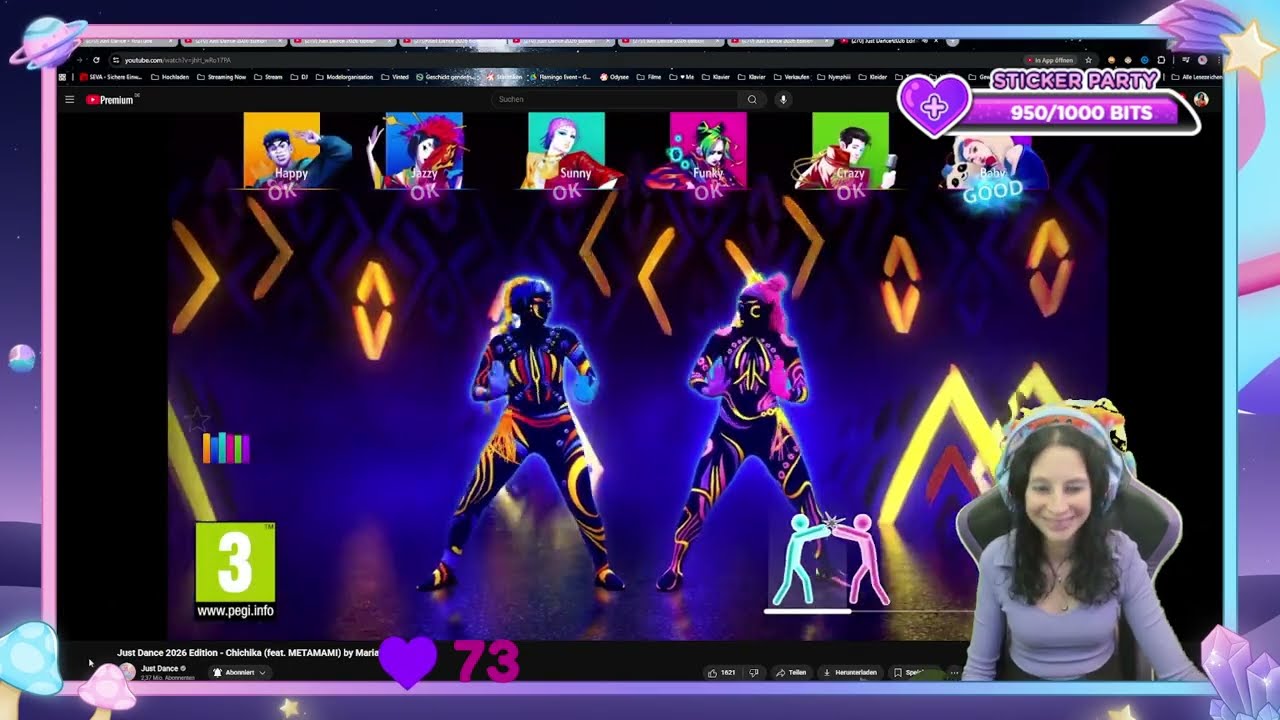Open the 'Kleider' bookmarks folder
The image size is (1280, 720).
tap(873, 77)
